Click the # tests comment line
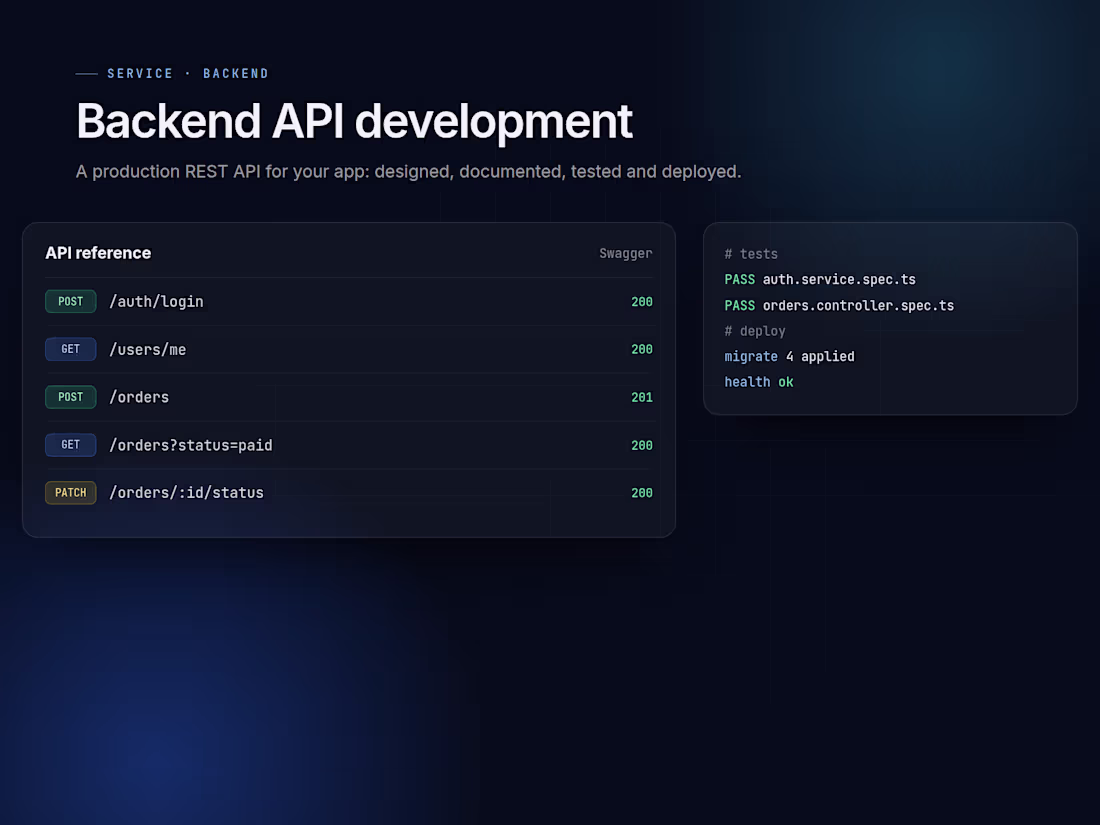Screen dimensions: 1100x825 coord(751,254)
